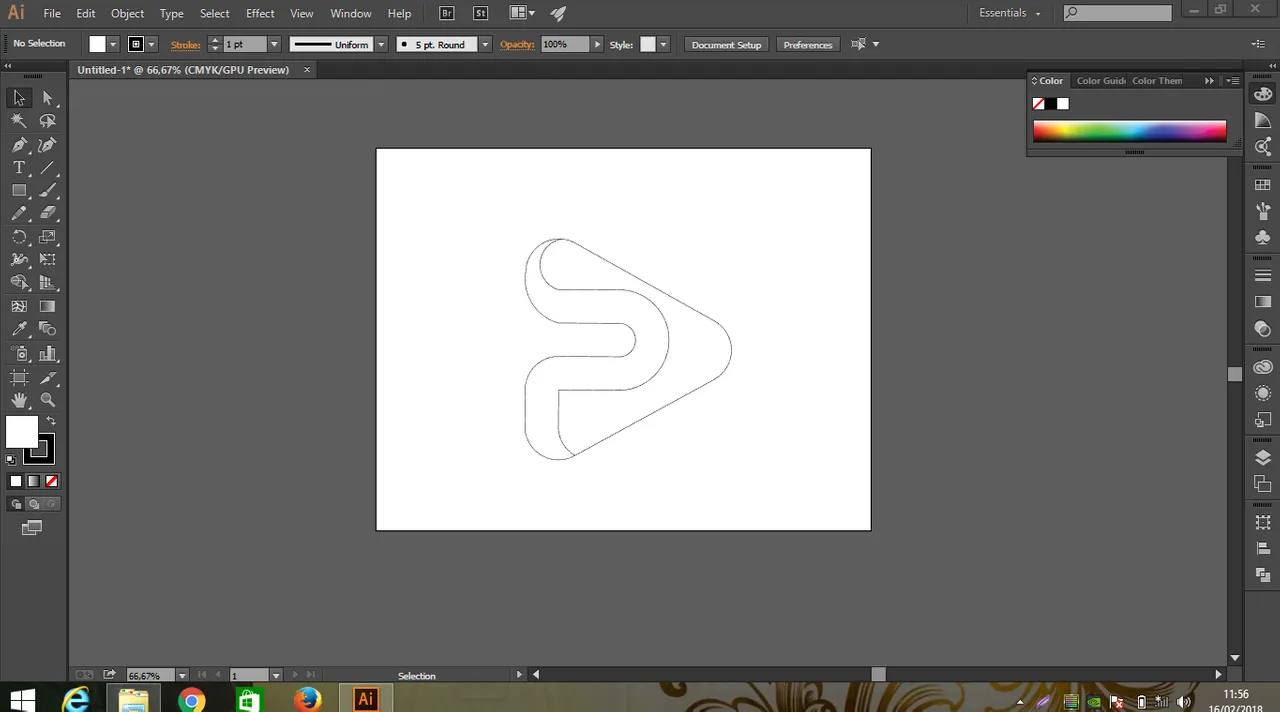Switch to the Color Guide tab
1280x712 pixels.
pyautogui.click(x=1100, y=81)
